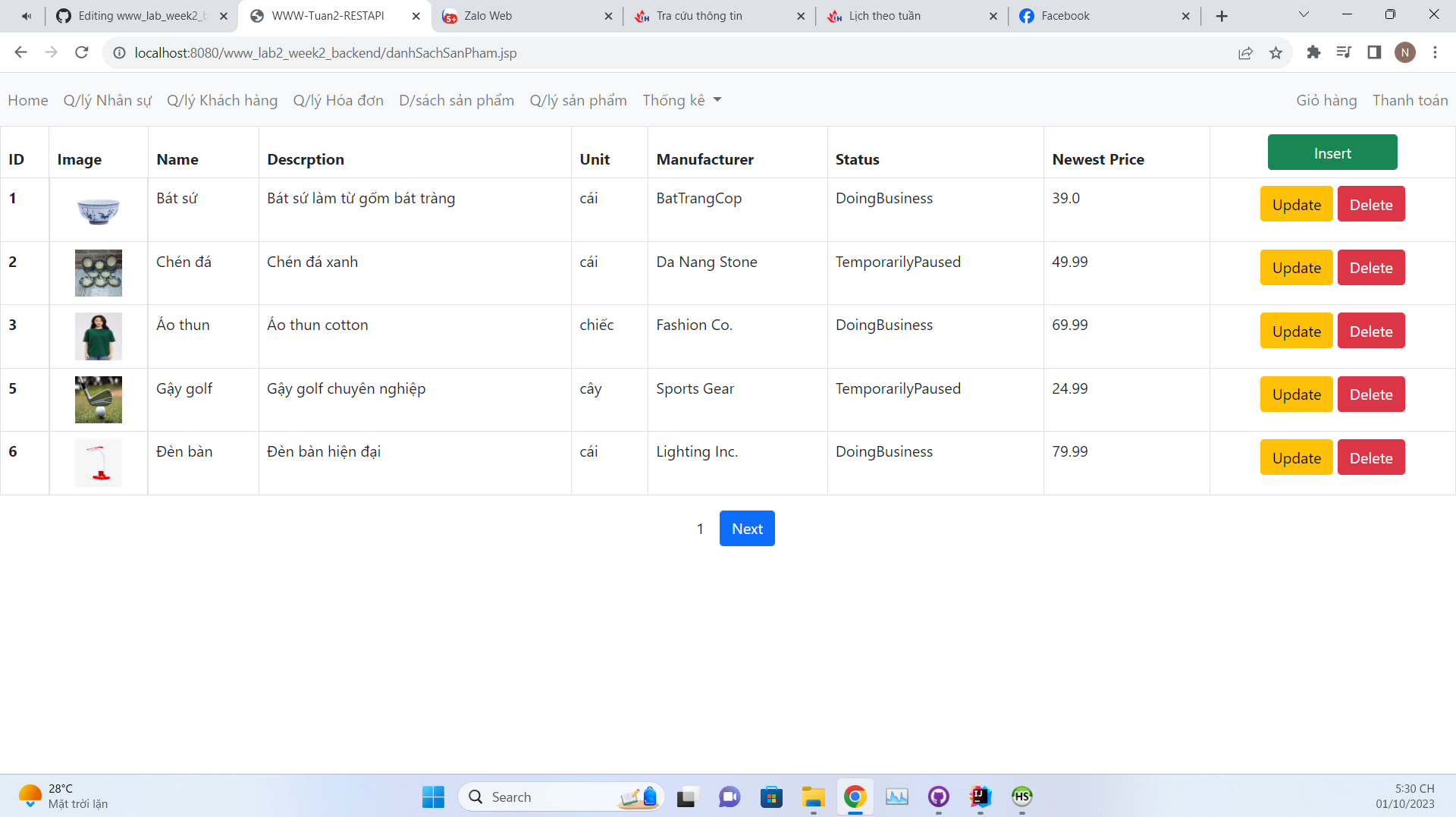Open the Chrome profile avatar "N"
This screenshot has height=817, width=1456.
[1405, 52]
